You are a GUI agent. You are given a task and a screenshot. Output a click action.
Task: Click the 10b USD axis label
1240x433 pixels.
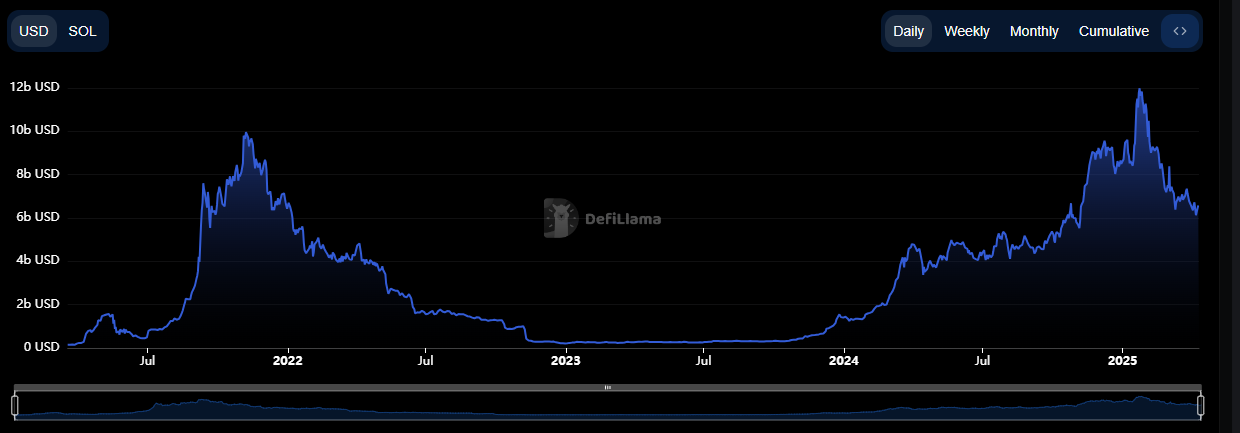pos(35,130)
